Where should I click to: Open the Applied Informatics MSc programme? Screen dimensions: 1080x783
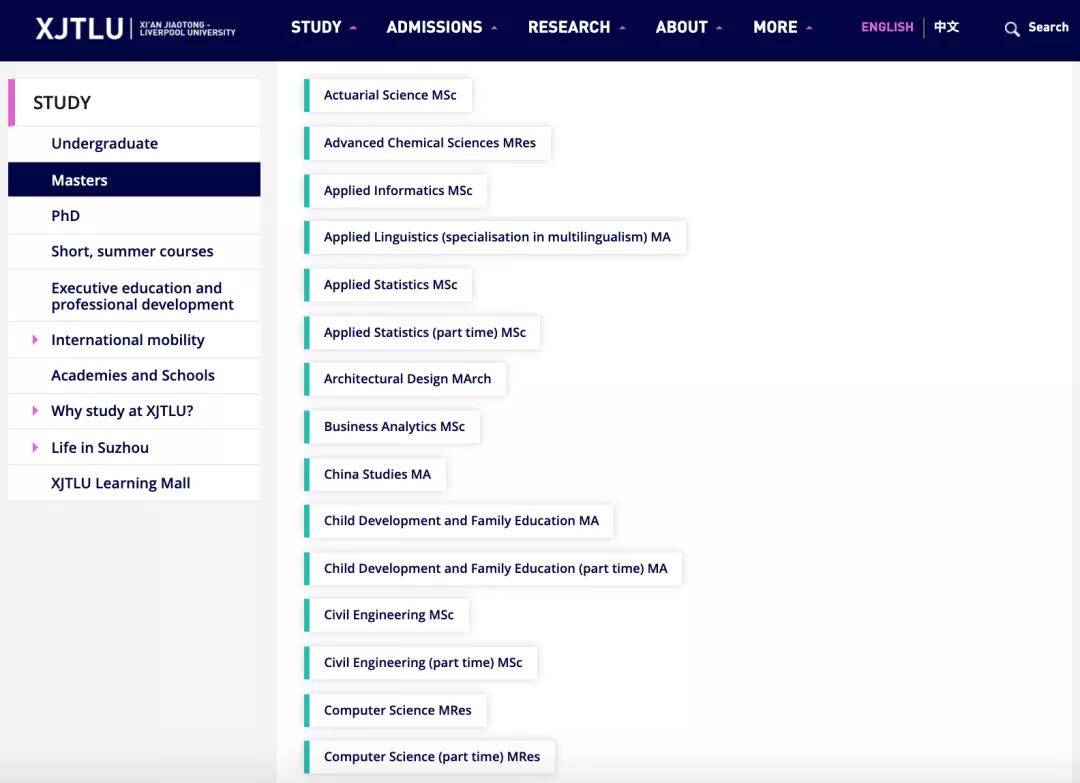pyautogui.click(x=396, y=190)
